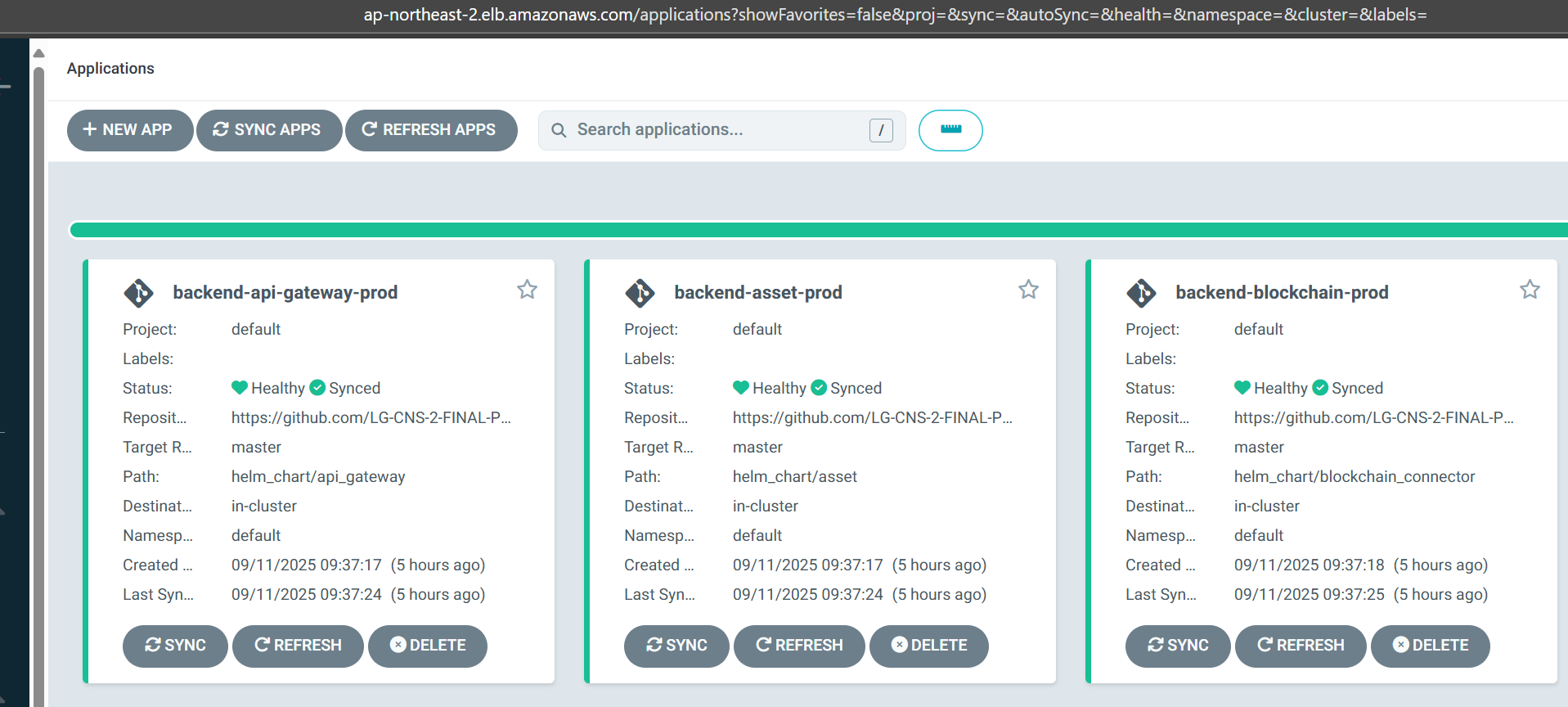Image resolution: width=1568 pixels, height=707 pixels.
Task: Favorite backend-api-gateway-prod with star icon
Action: click(527, 290)
